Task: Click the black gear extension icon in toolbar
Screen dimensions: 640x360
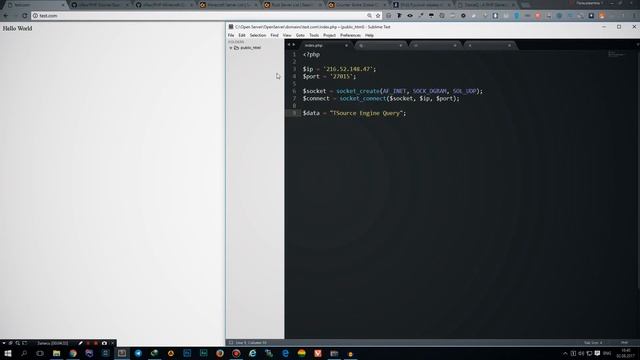Action: click(x=463, y=16)
